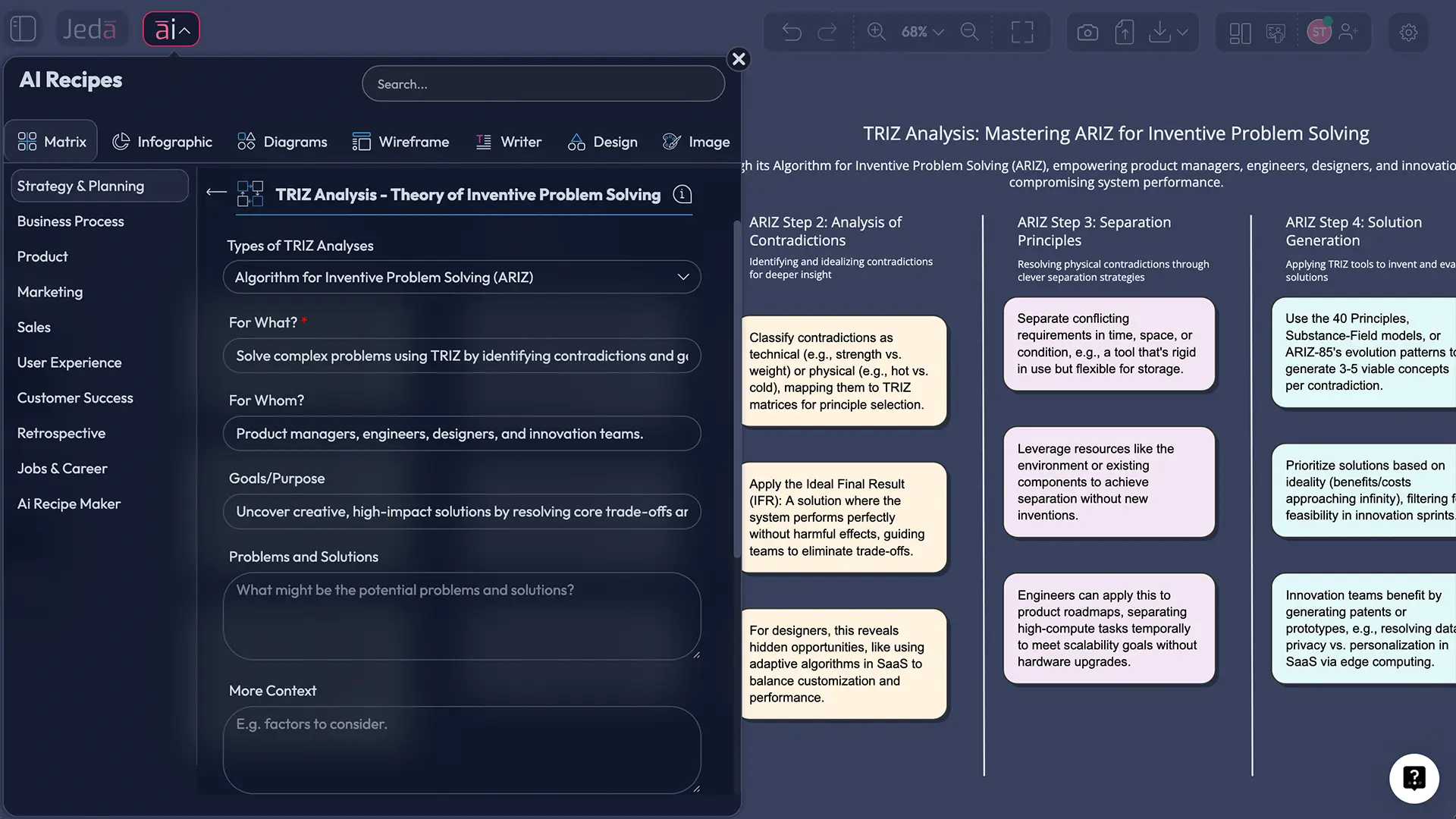The width and height of the screenshot is (1456, 819).
Task: Open Ai Recipe Maker category
Action: pos(69,504)
